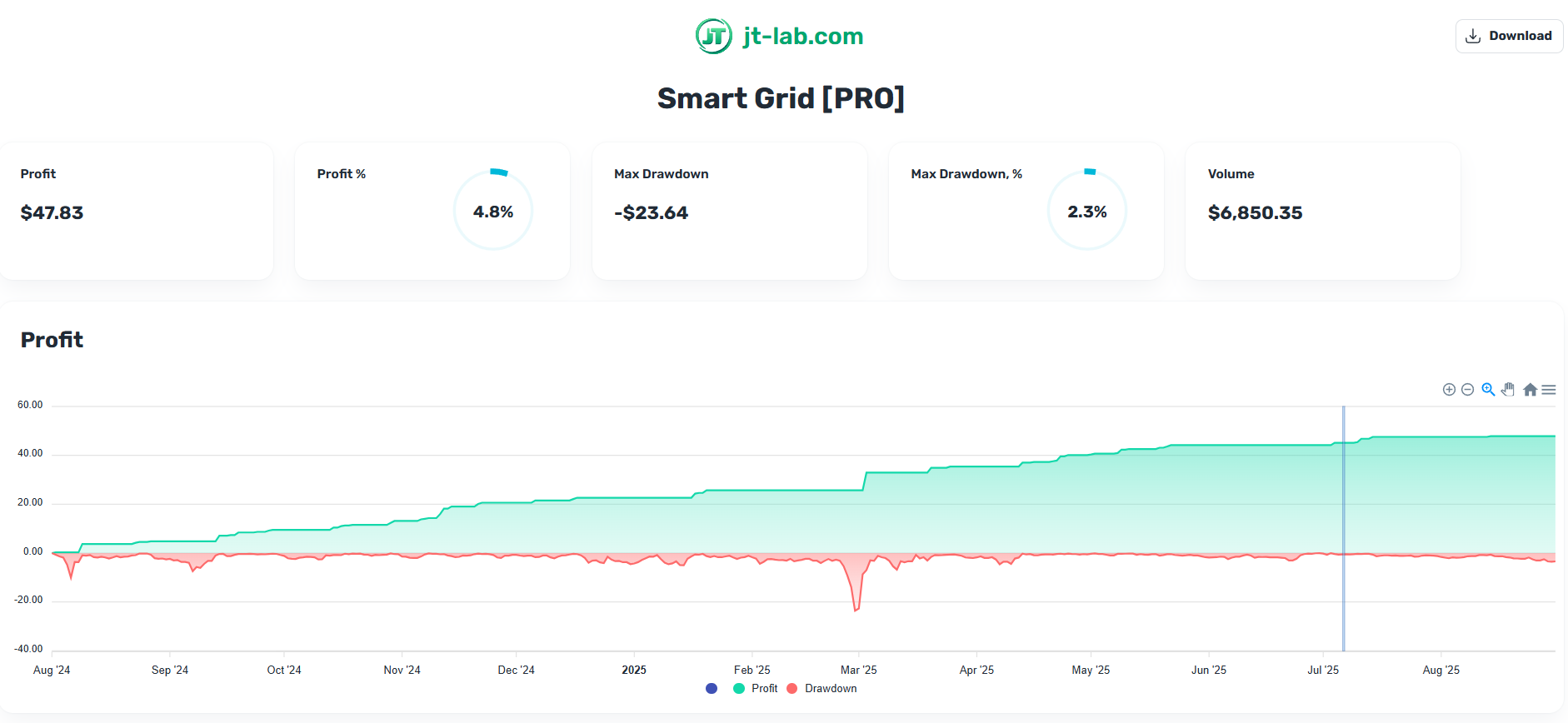Click the chart zoom out minus icon
Screen dimensions: 1568x723
click(1468, 390)
